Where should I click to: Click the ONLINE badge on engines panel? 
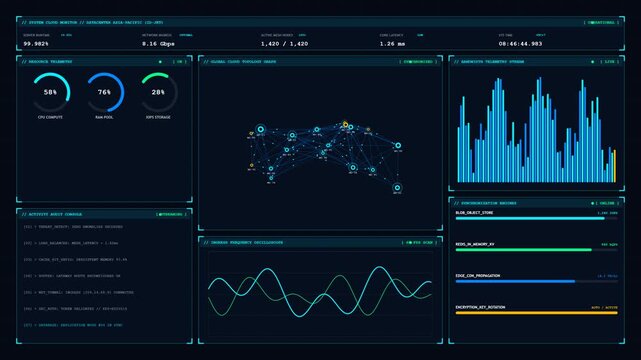tap(607, 203)
